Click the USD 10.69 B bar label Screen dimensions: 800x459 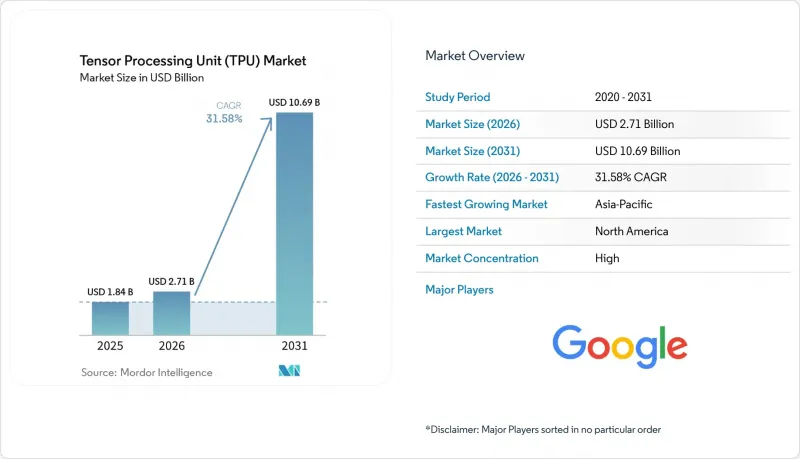294,103
